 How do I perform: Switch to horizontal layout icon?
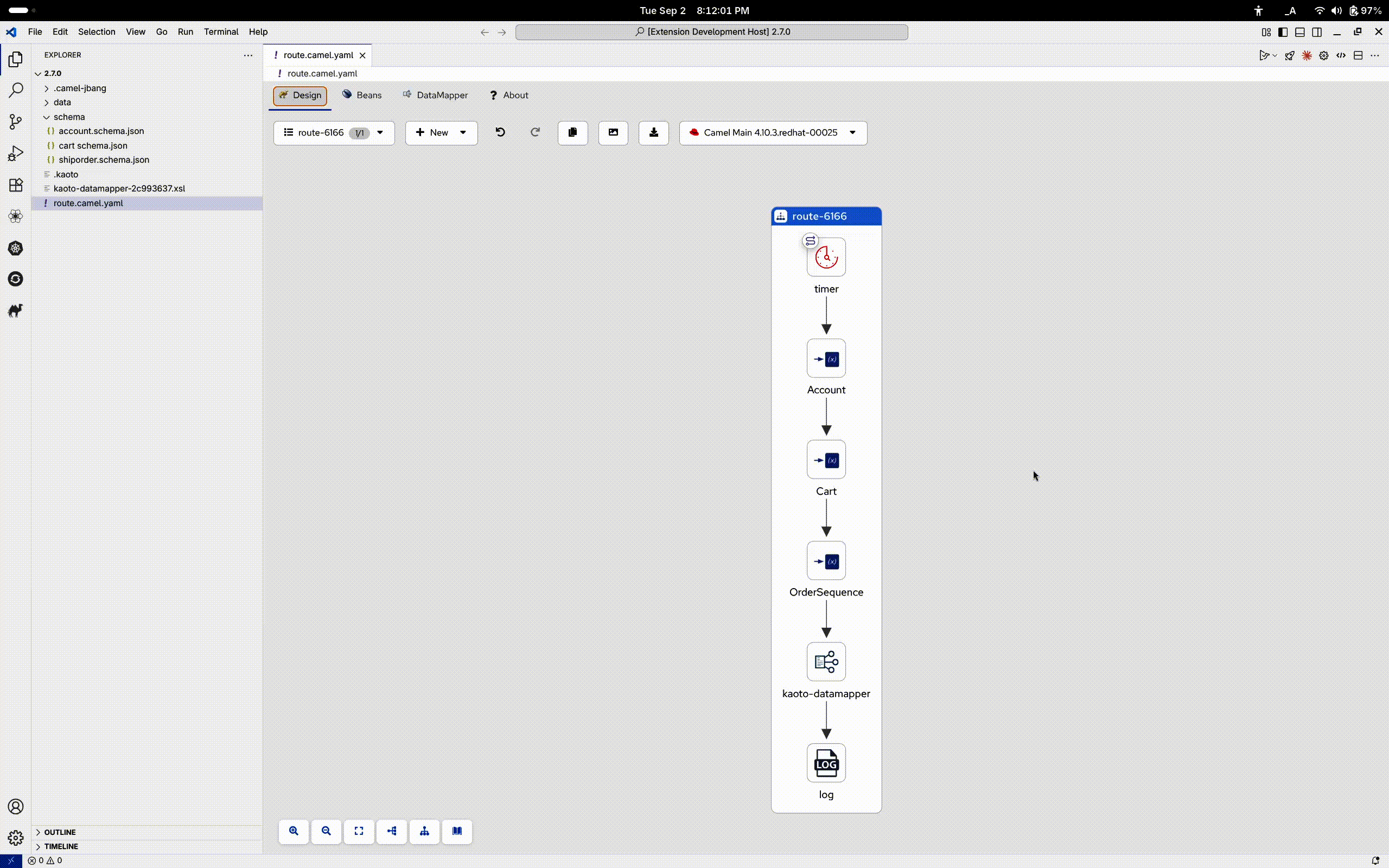coord(391,831)
